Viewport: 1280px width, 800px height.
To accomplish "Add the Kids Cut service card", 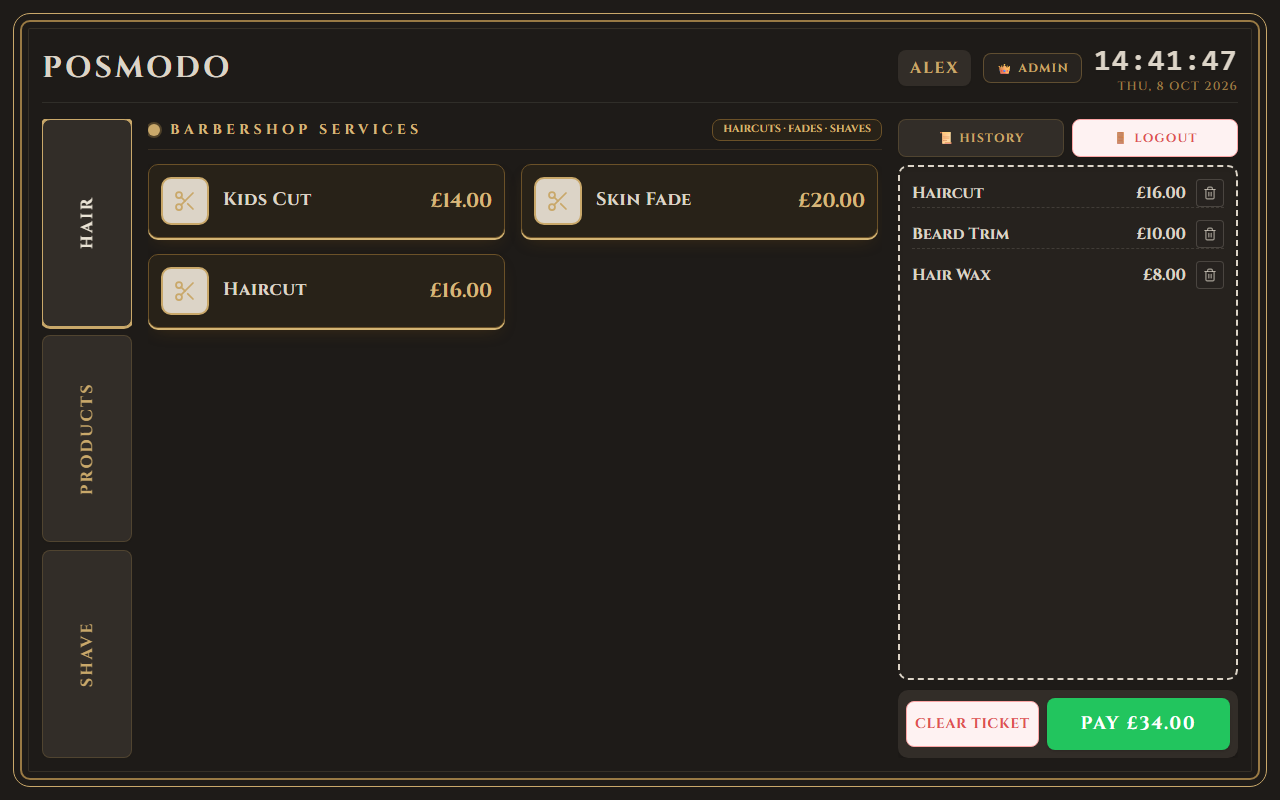I will (326, 201).
